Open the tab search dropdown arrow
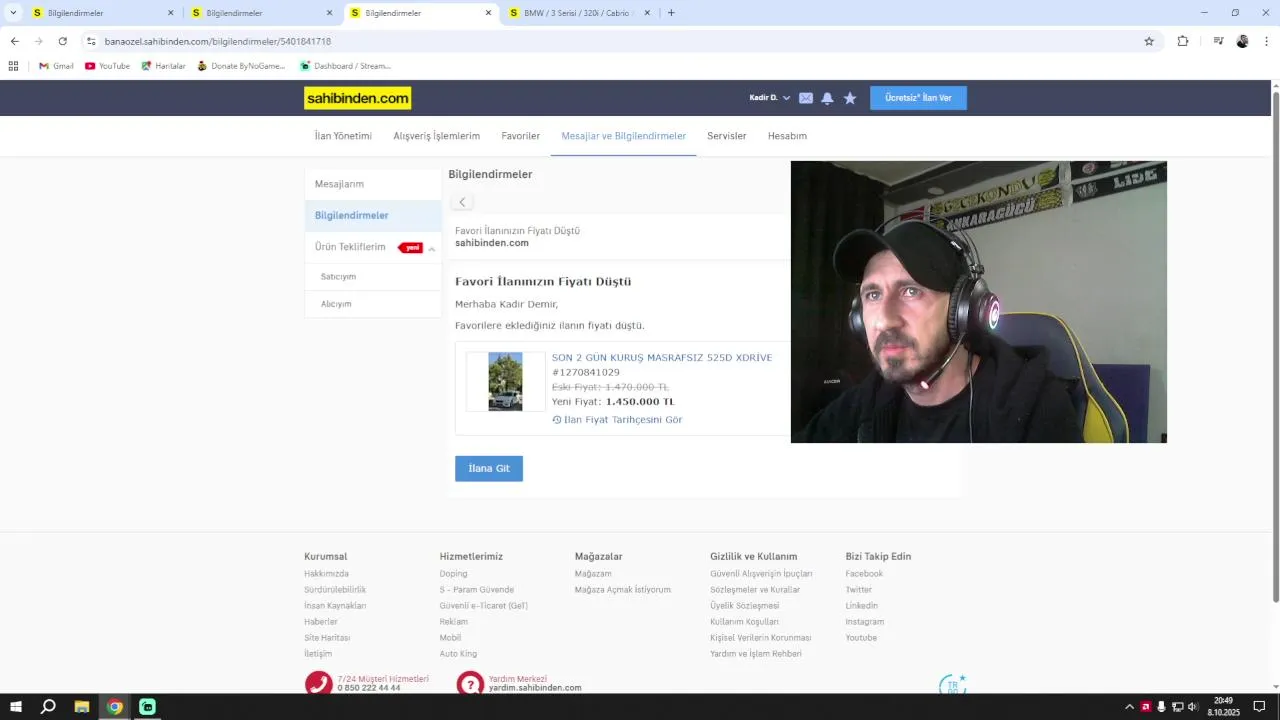1280x720 pixels. 13,13
